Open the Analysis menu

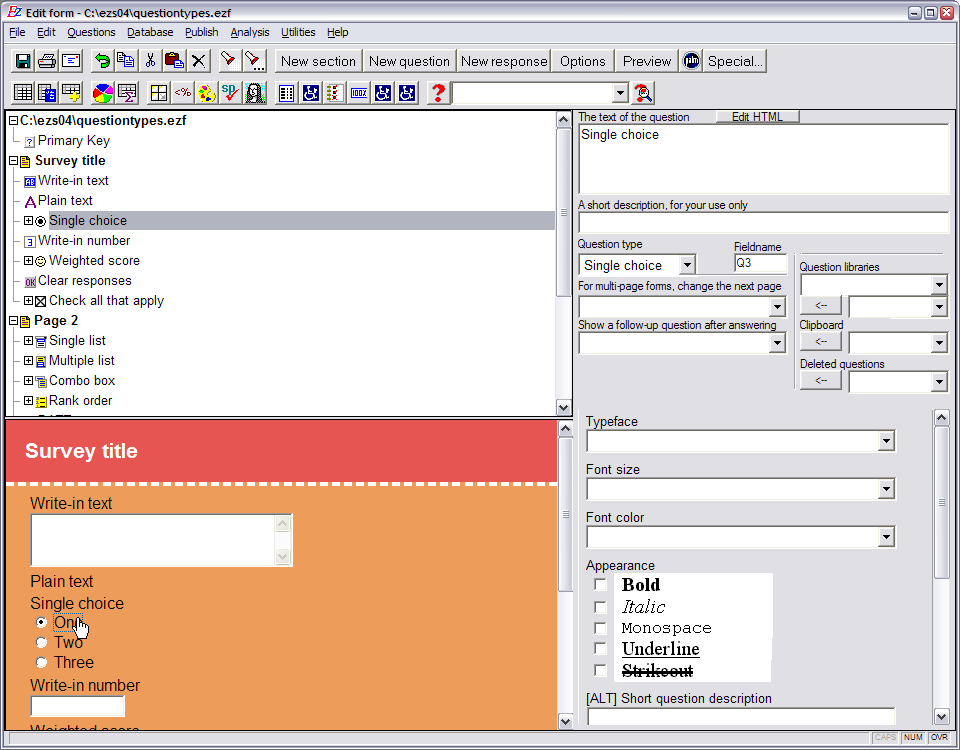pyautogui.click(x=250, y=32)
